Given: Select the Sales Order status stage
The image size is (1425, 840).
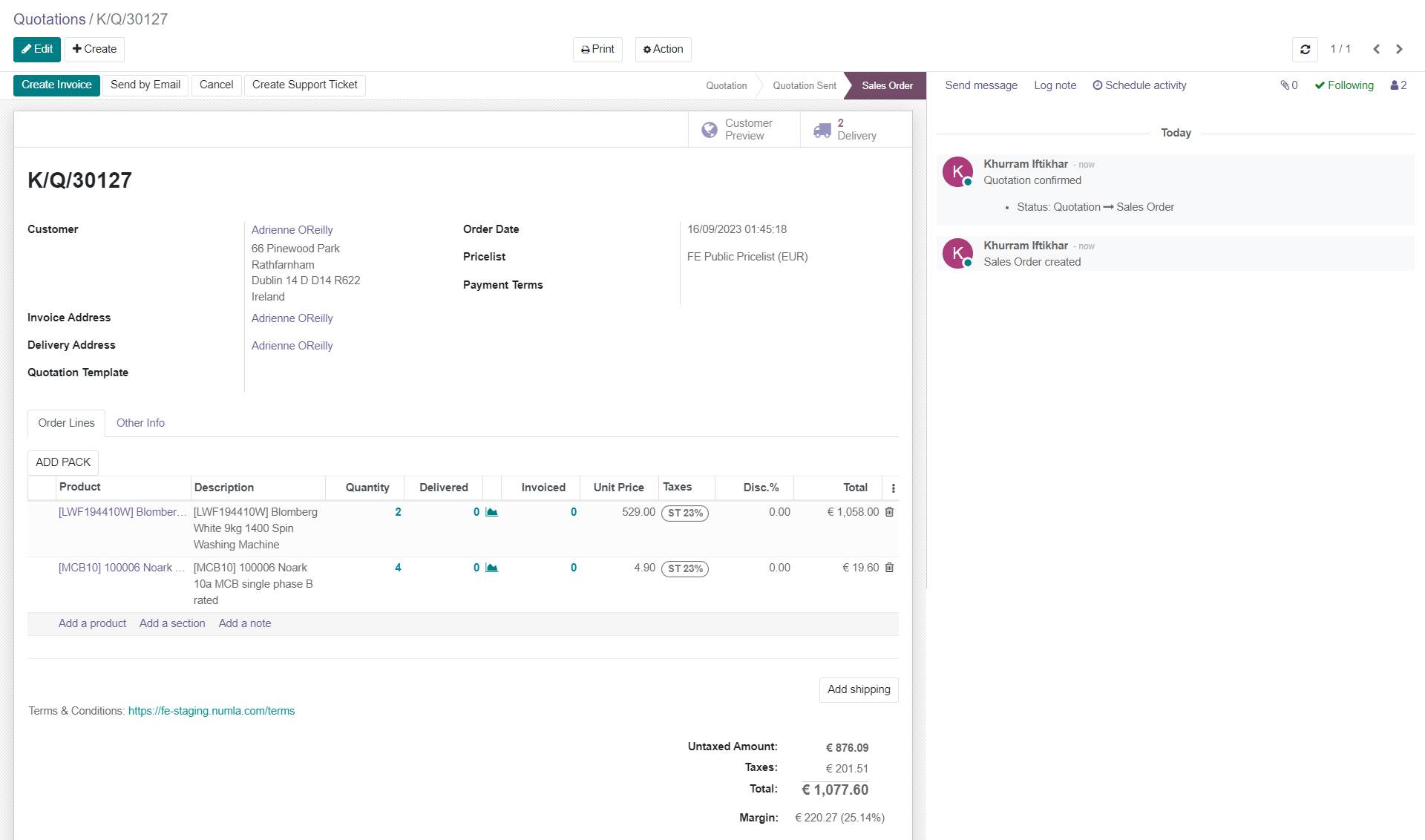Looking at the screenshot, I should pyautogui.click(x=887, y=85).
